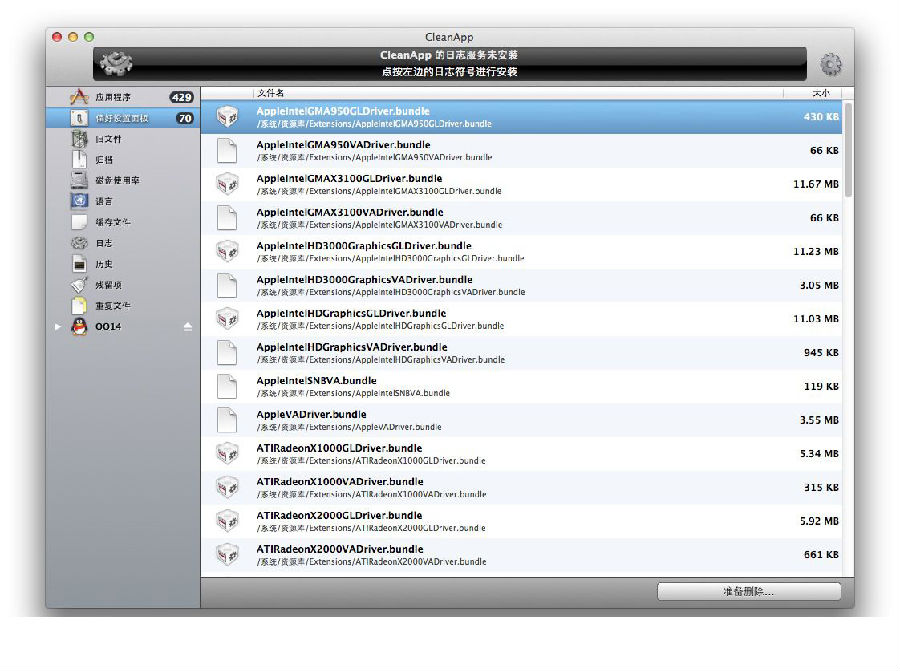Select the ATIRadeonX1000GLDriver.bundle row

520,454
